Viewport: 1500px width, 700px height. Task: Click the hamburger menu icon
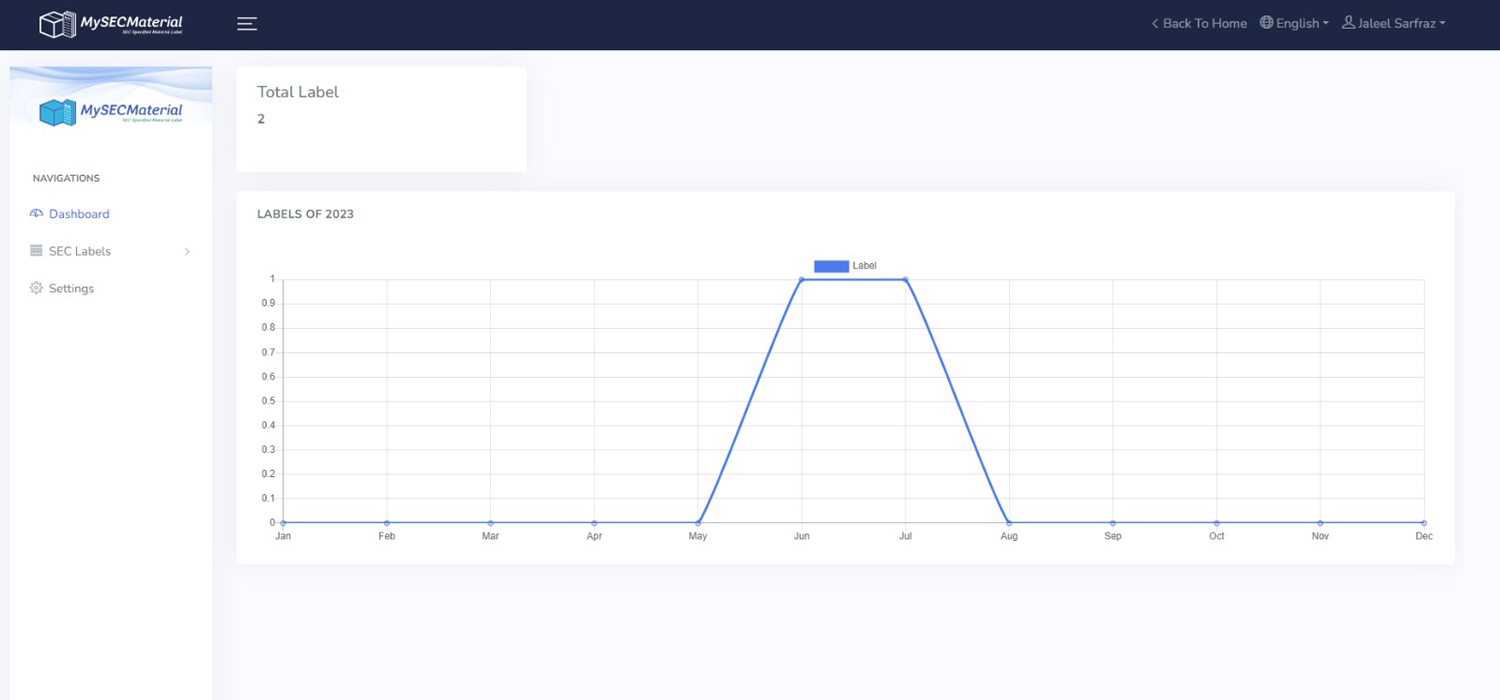click(247, 24)
